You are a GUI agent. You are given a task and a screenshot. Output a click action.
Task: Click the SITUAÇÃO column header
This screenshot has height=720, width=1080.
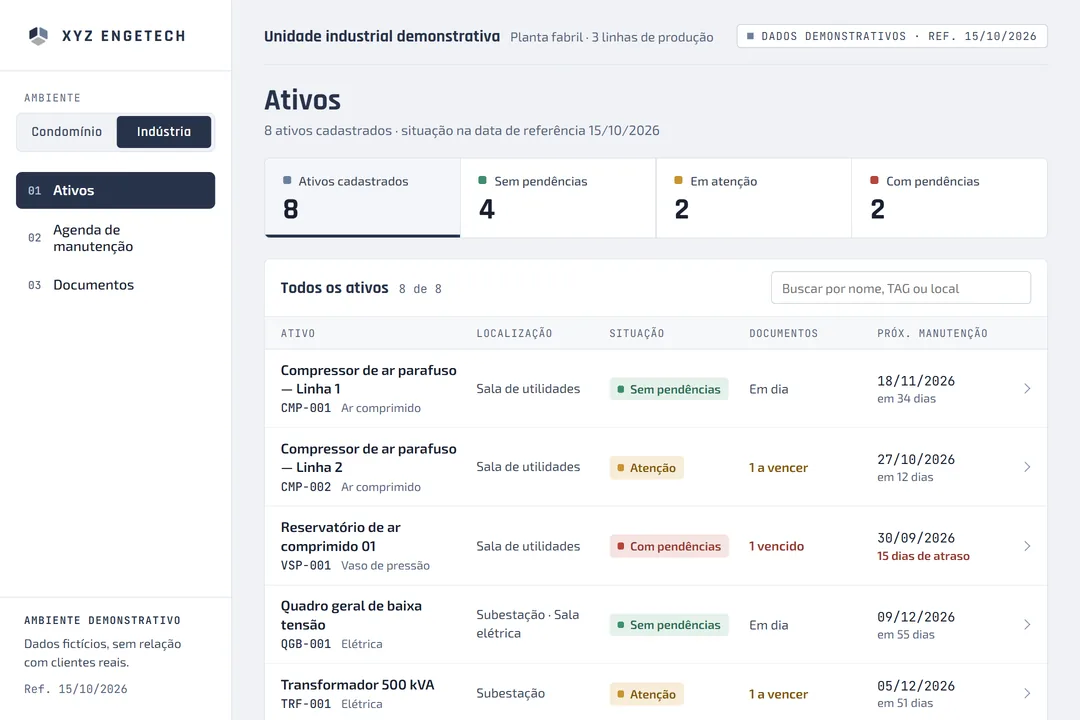click(636, 333)
